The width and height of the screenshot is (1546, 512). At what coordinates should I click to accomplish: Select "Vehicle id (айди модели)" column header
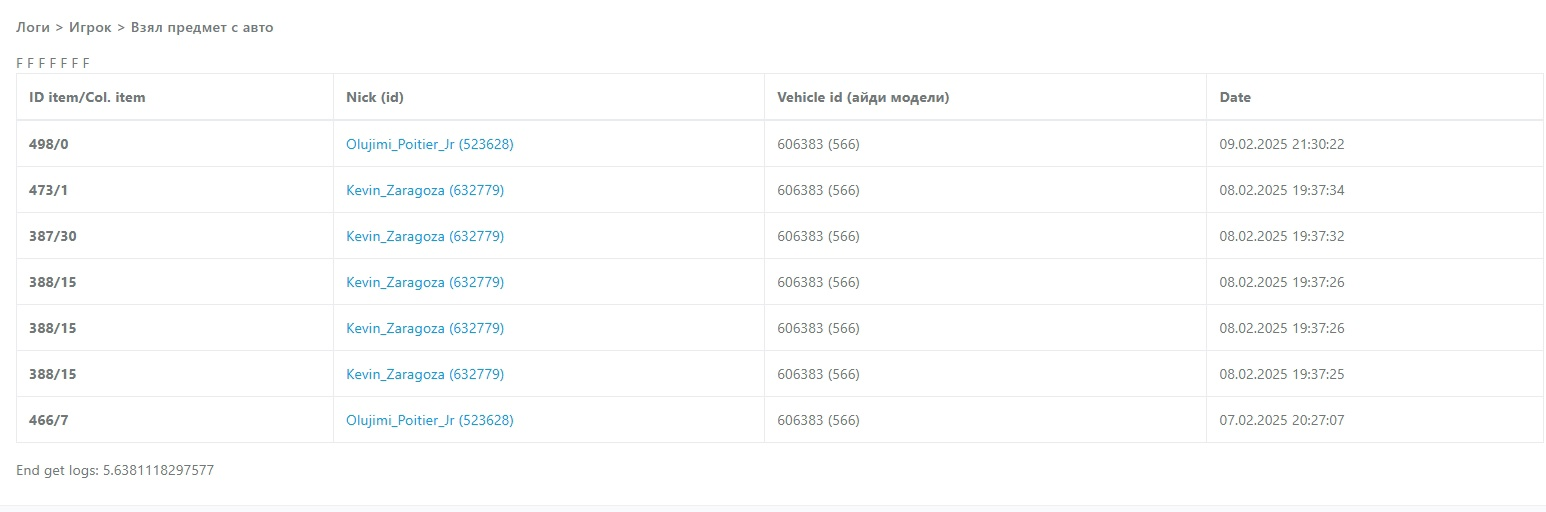(863, 98)
